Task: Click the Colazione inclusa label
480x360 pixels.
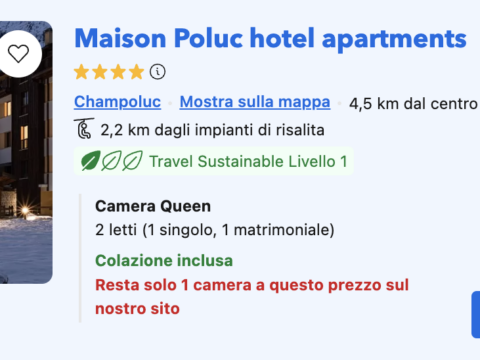Action: coord(164,261)
